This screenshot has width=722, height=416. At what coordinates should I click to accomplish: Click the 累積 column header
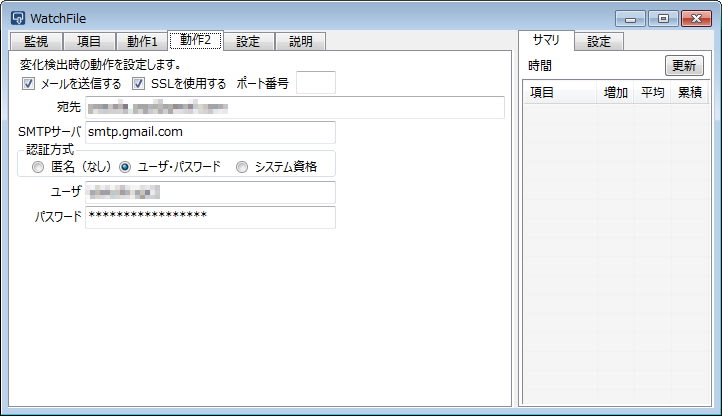coord(689,93)
